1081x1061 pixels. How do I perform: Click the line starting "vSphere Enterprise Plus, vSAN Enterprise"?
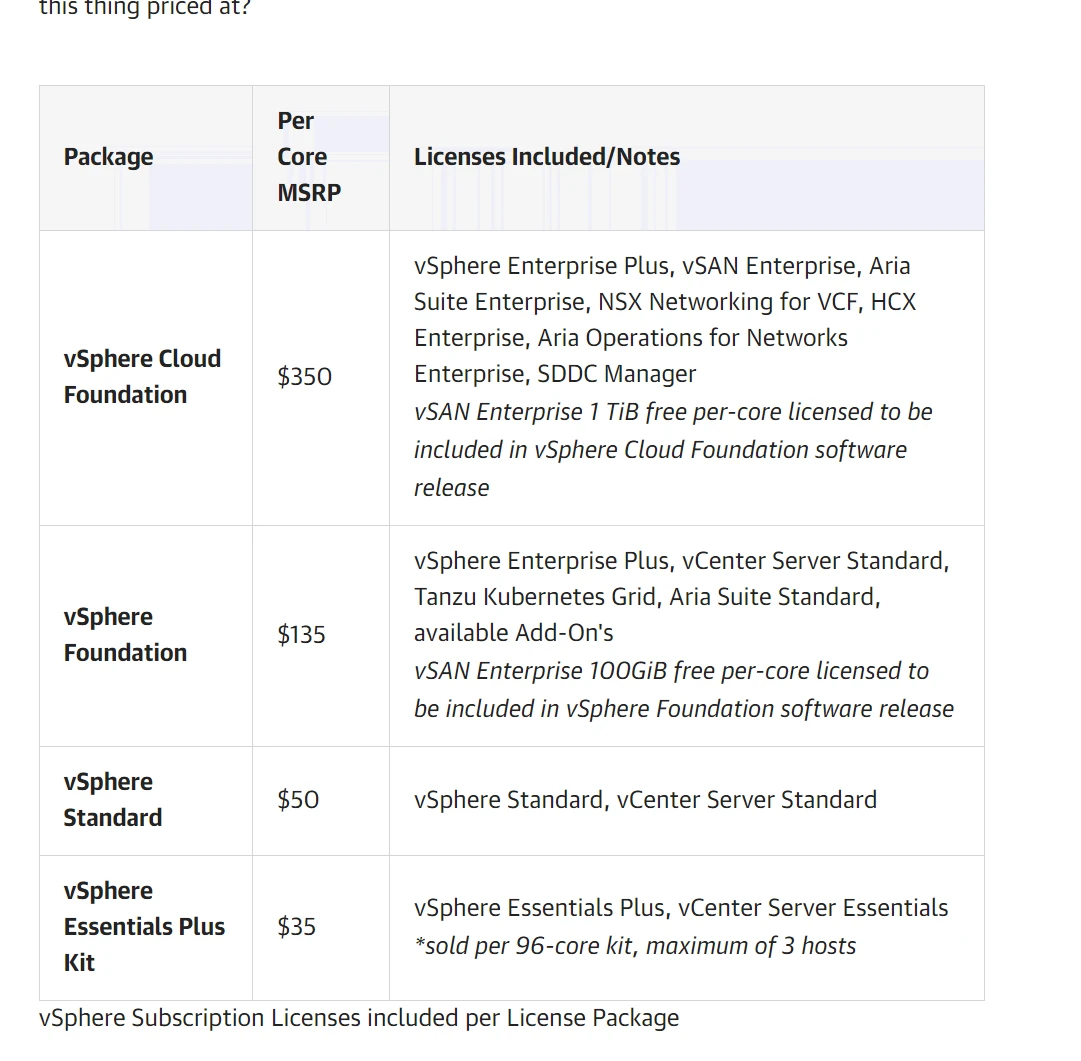(x=662, y=266)
